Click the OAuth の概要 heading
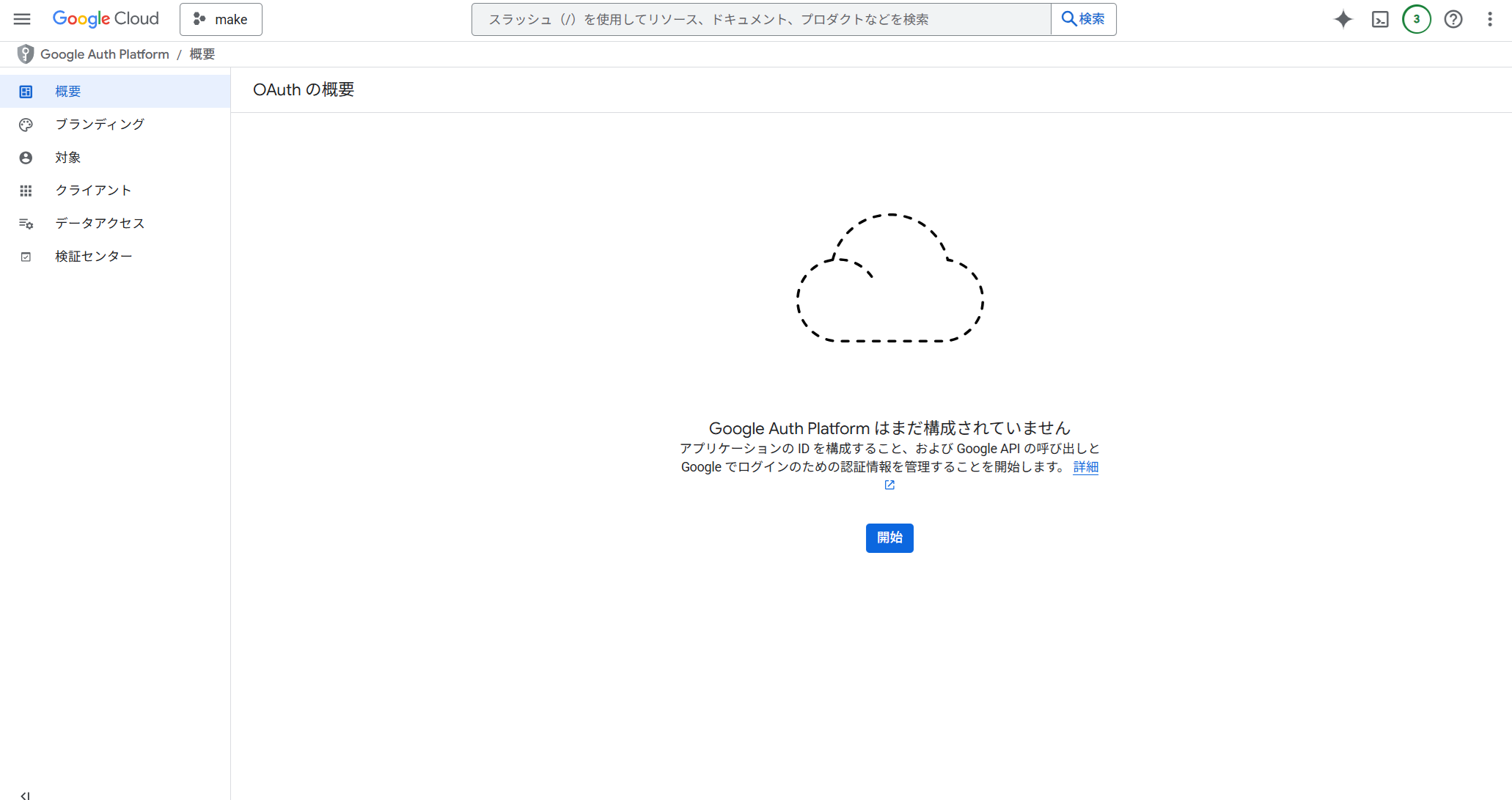This screenshot has width=1512, height=800. pos(304,89)
